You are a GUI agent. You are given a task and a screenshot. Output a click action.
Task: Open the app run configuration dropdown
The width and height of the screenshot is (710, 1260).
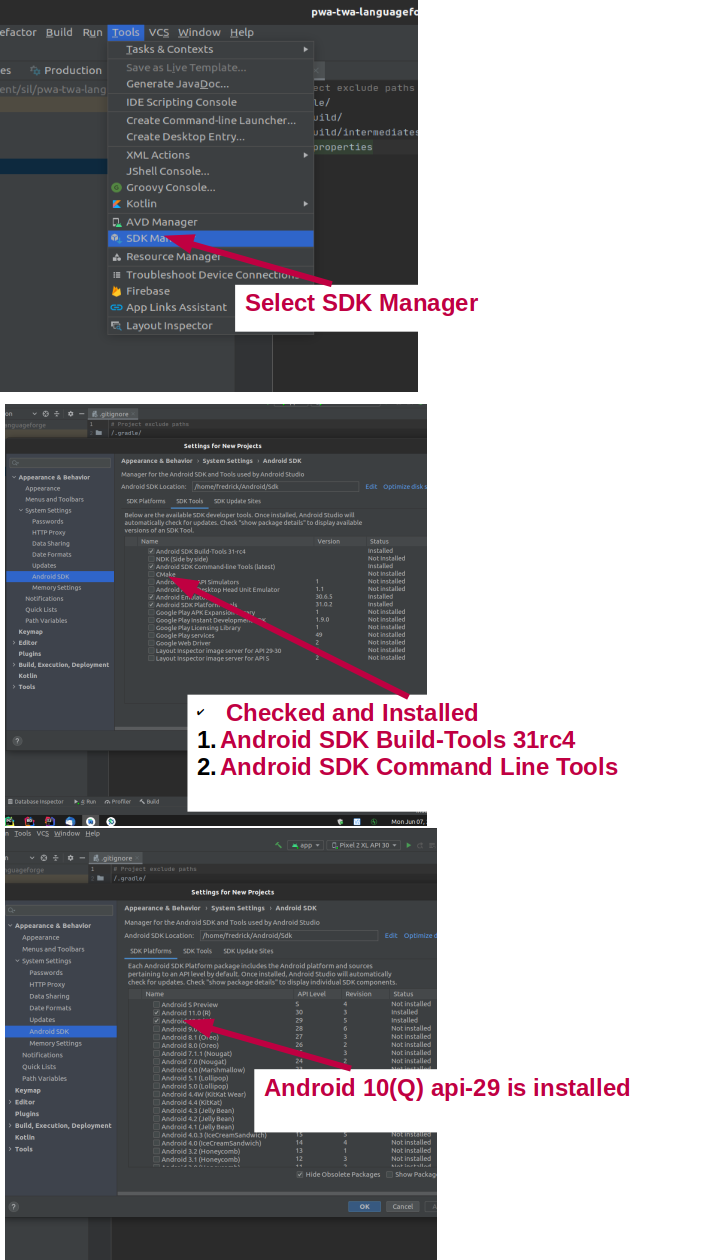305,845
